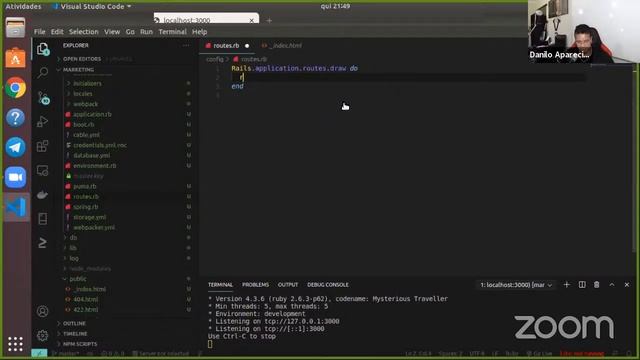Screen dimensions: 640x360
Task: Select the DEBUG CONSOLE panel tab
Action: (328, 284)
